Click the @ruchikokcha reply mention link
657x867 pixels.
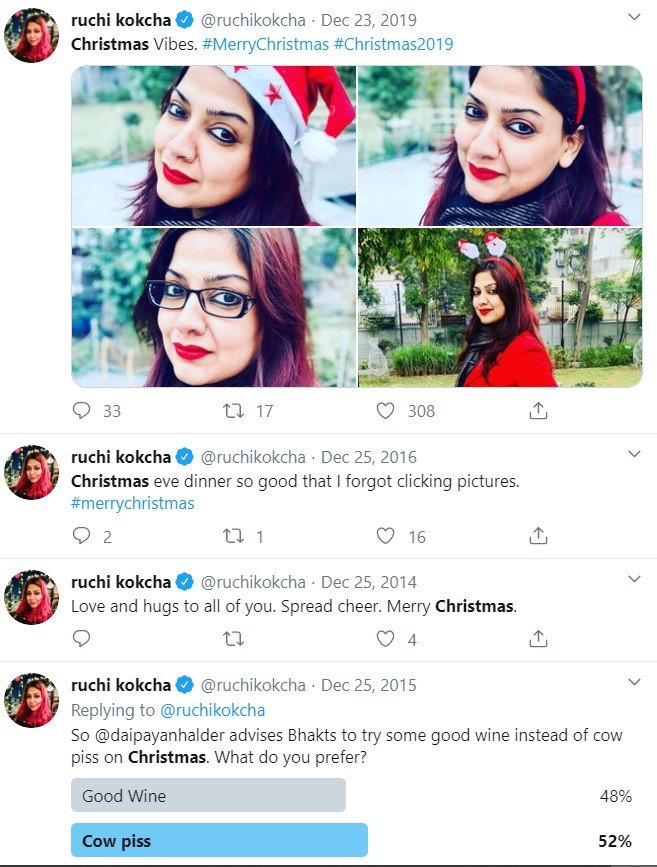click(212, 710)
